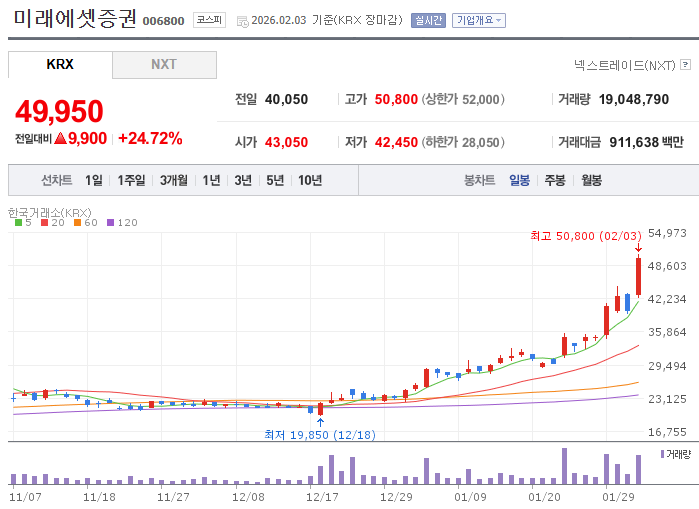Image resolution: width=699 pixels, height=509 pixels.
Task: Click the orange 60-day moving average legend swatch
Action: [x=78, y=222]
